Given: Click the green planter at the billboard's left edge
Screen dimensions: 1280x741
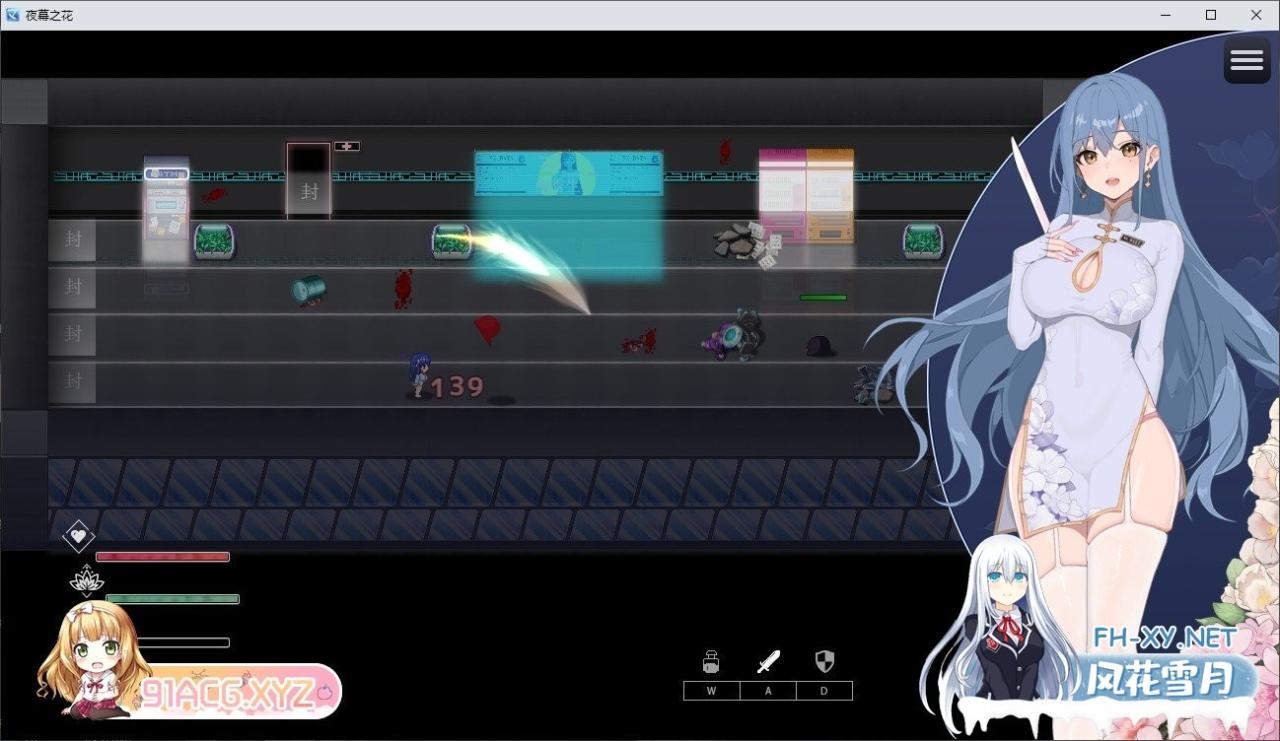Looking at the screenshot, I should 452,242.
